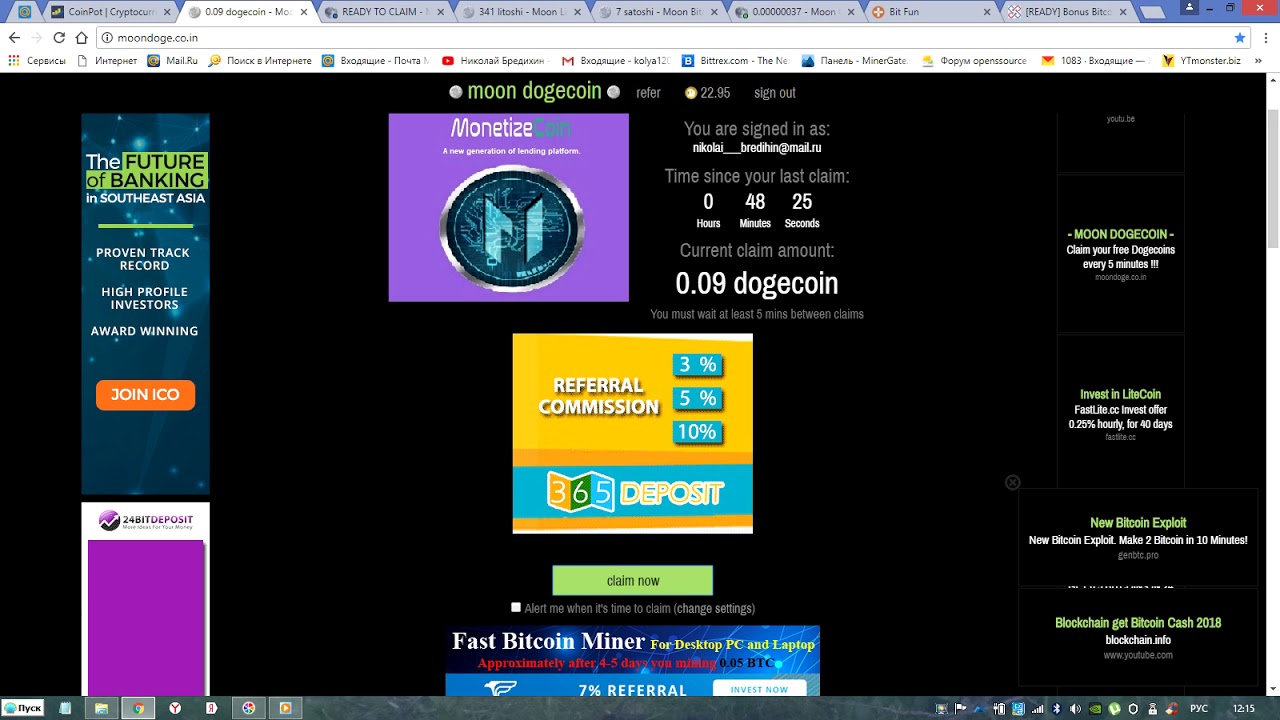Open the Форум opensource bookmark

[975, 61]
